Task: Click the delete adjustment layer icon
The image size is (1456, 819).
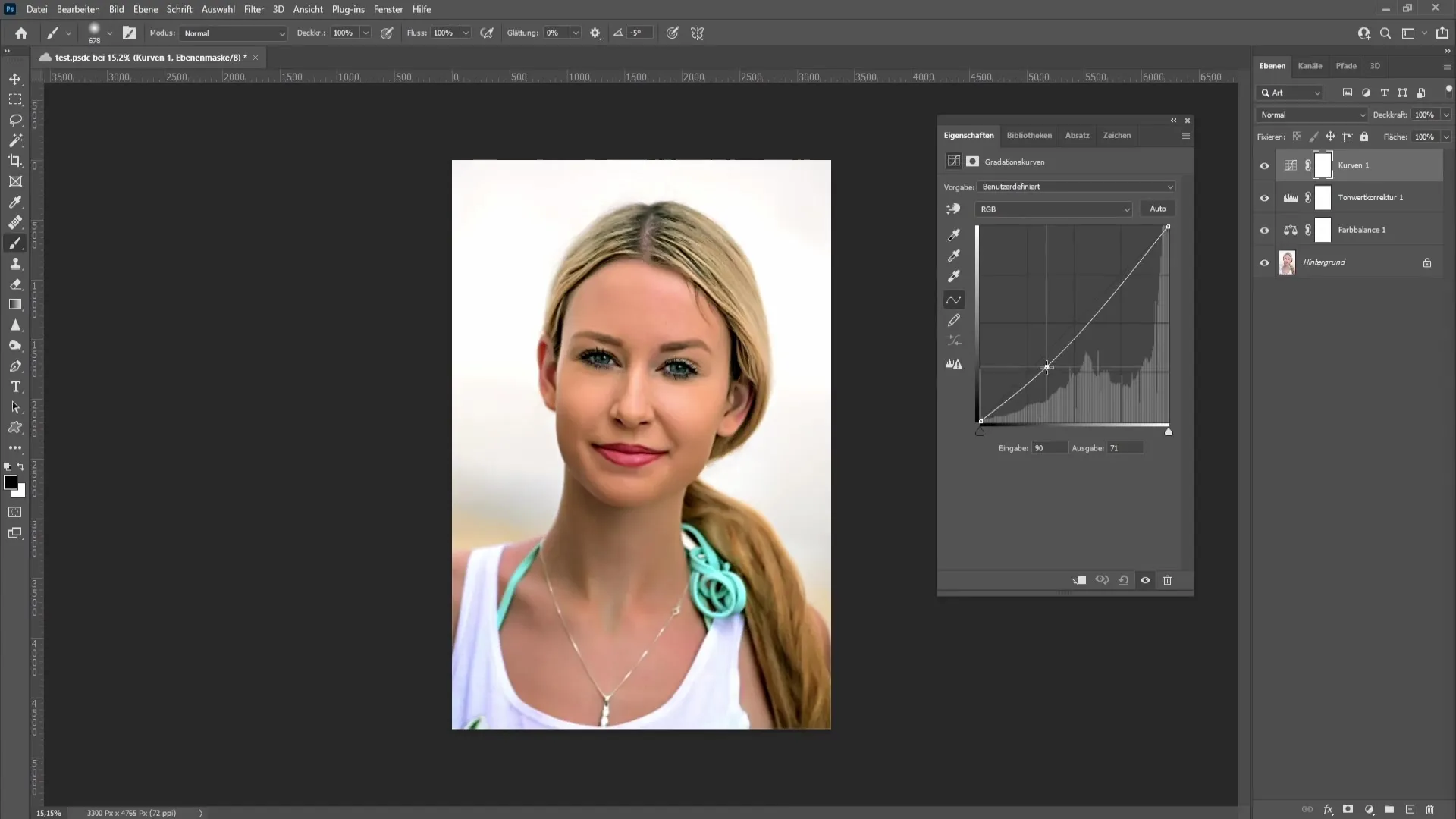Action: coord(1168,580)
